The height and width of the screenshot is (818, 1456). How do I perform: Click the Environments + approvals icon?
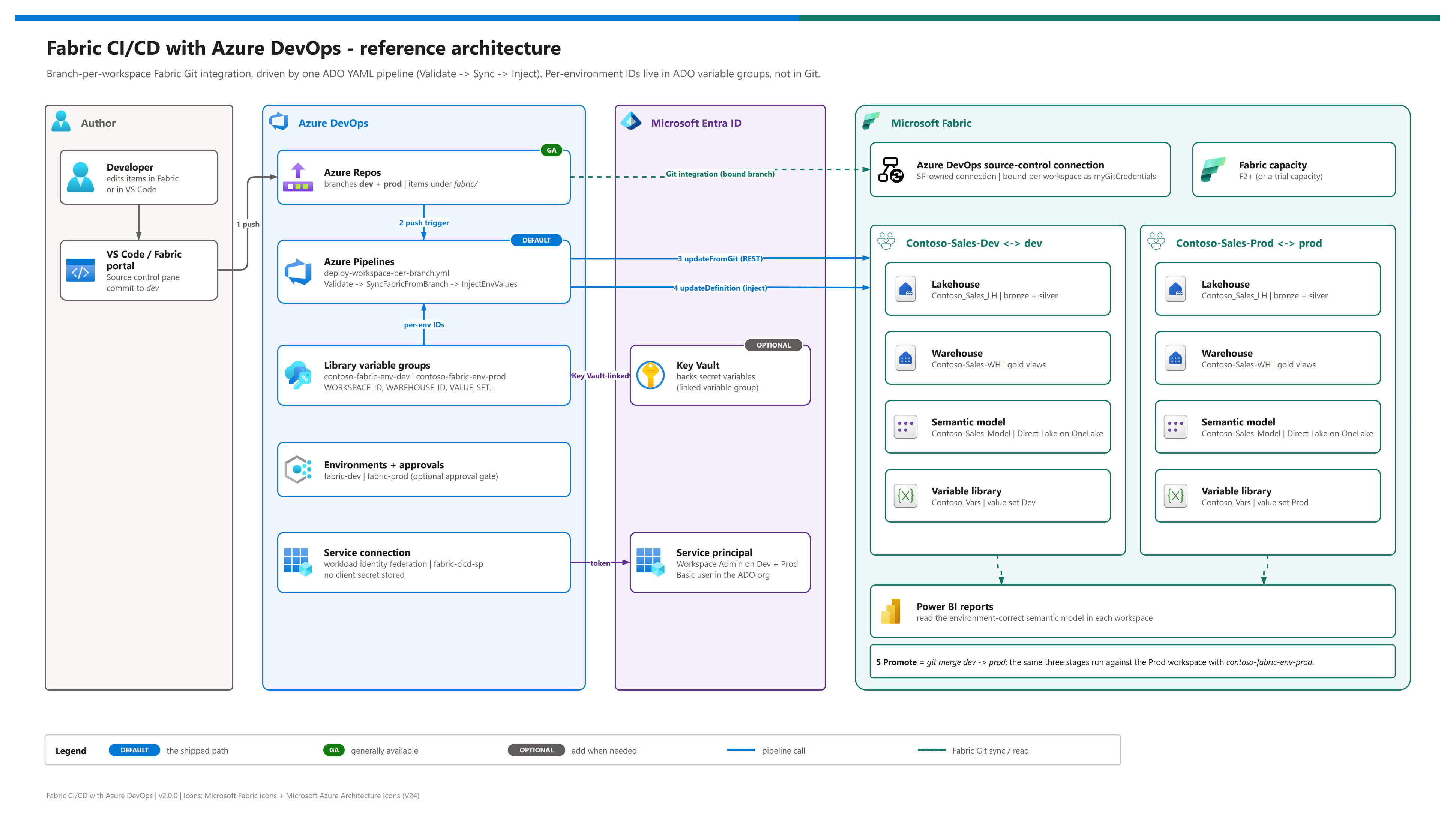tap(298, 469)
